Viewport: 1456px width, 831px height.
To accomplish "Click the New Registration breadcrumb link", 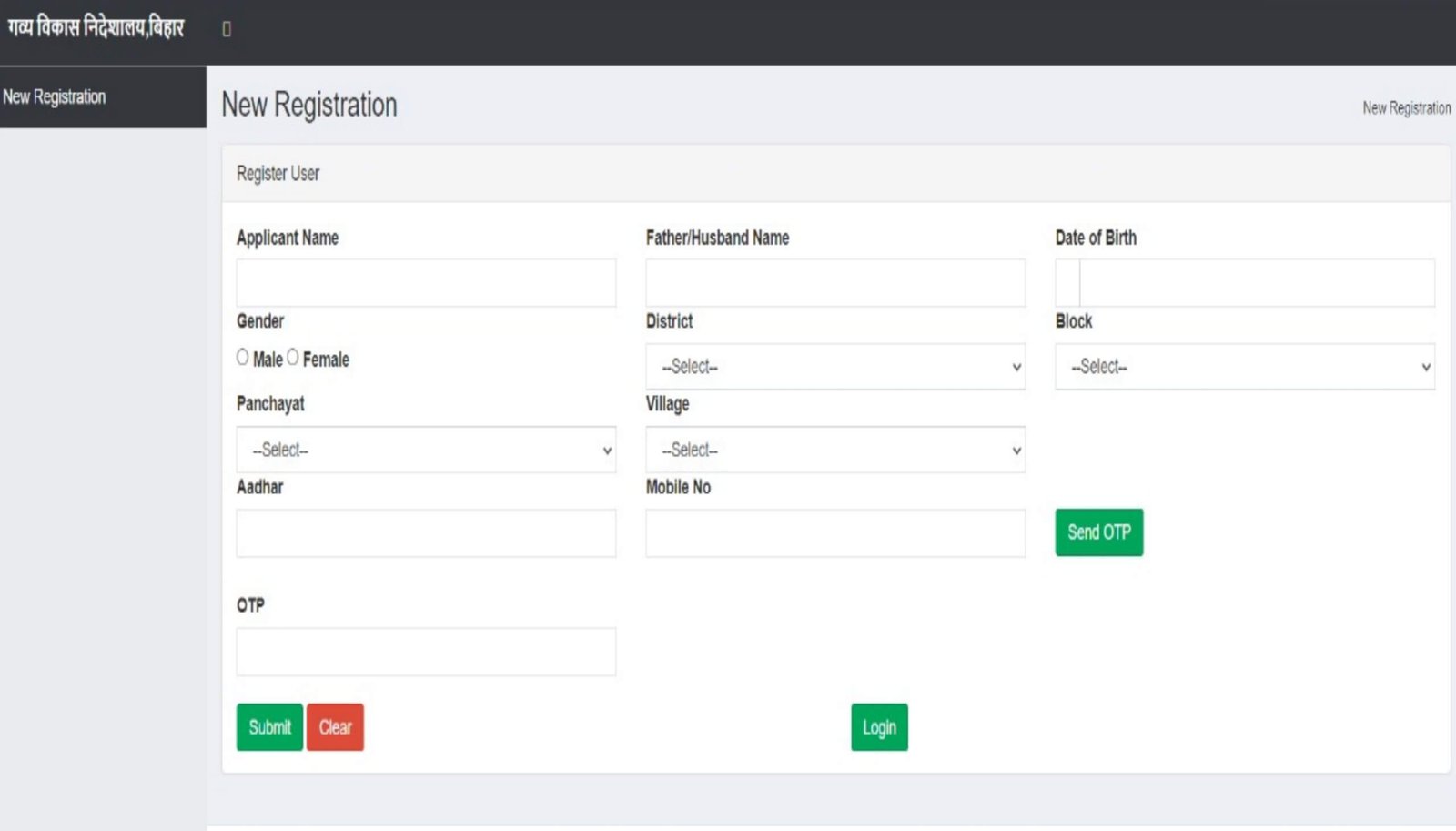I will 1406,108.
